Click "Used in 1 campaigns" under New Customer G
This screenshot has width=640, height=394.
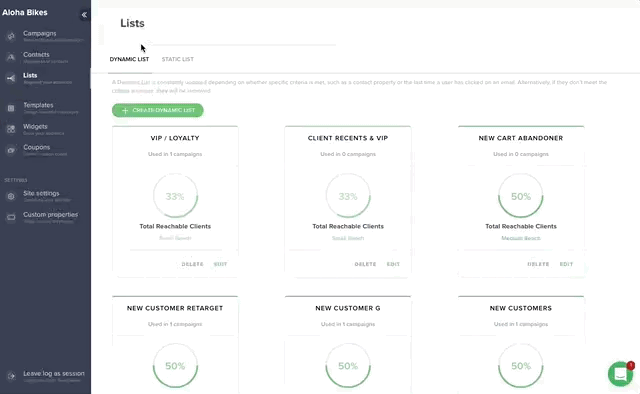348,324
